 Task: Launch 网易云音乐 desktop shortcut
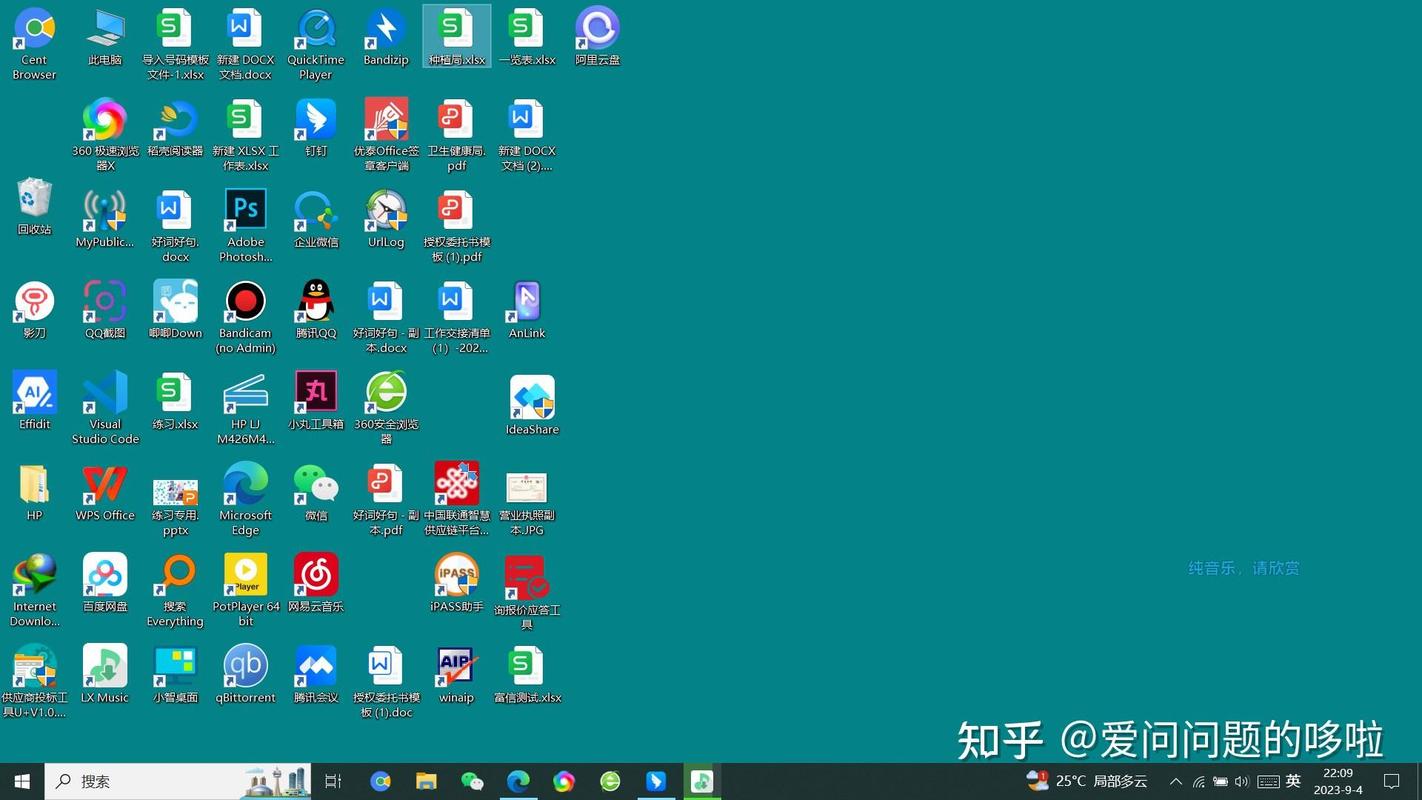pyautogui.click(x=316, y=575)
